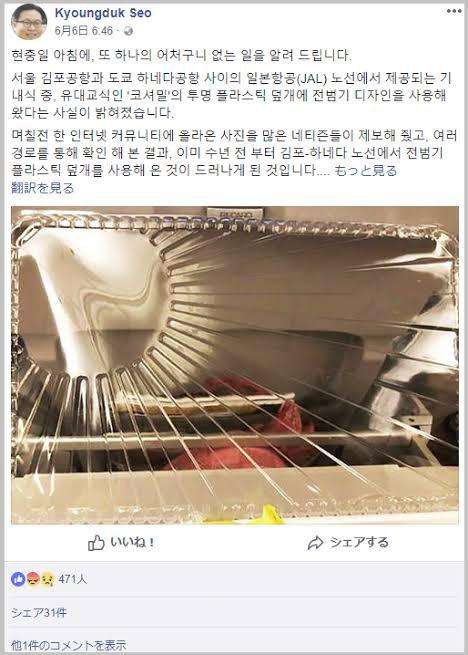Open the シェア31件 shares list
The width and height of the screenshot is (468, 655).
click(x=38, y=613)
